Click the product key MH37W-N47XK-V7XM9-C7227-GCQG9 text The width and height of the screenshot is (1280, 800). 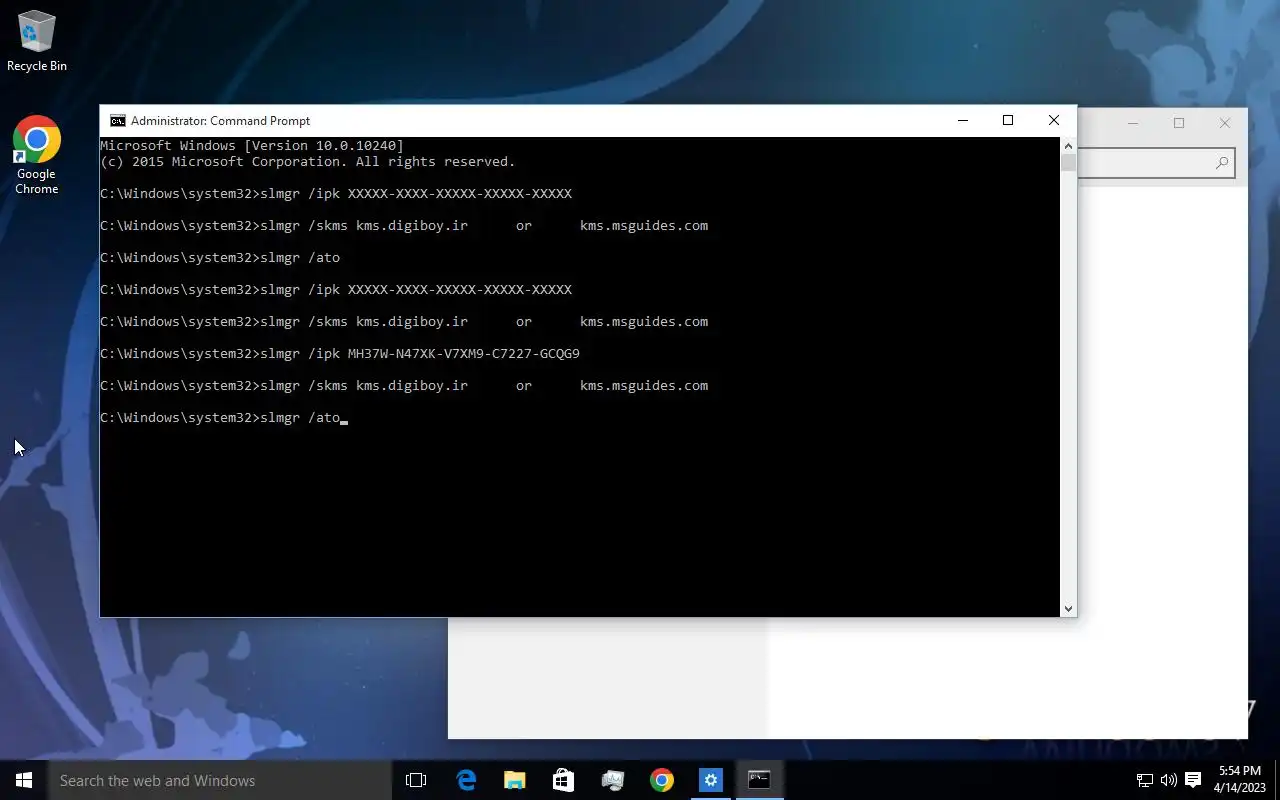[464, 354]
